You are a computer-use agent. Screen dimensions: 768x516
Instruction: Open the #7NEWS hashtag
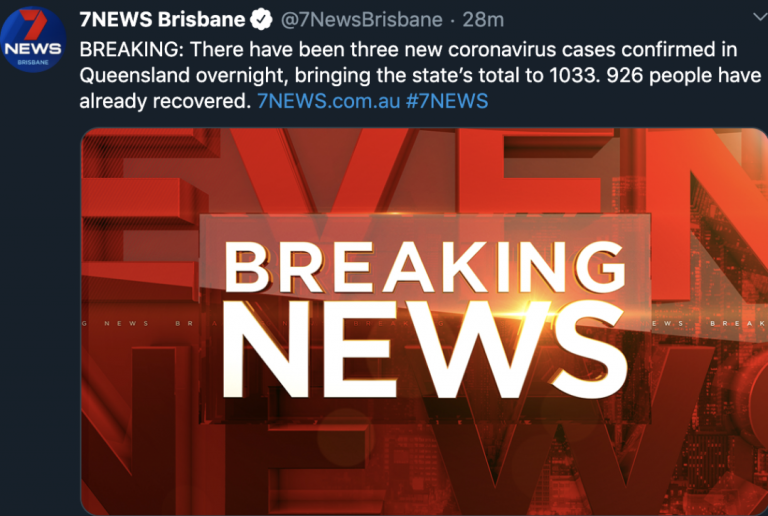point(447,101)
